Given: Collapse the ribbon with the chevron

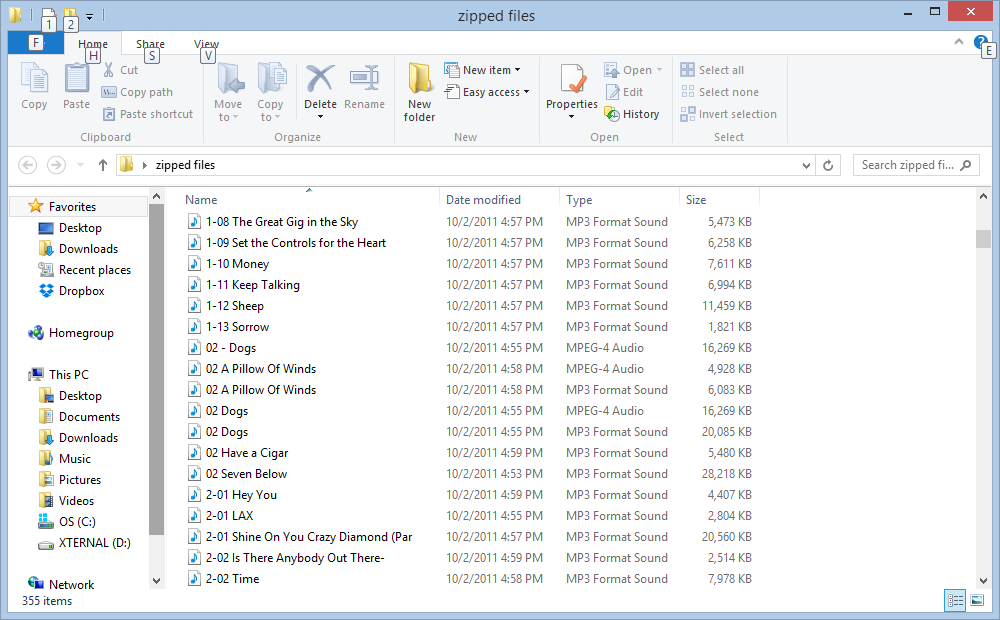Looking at the screenshot, I should 959,42.
